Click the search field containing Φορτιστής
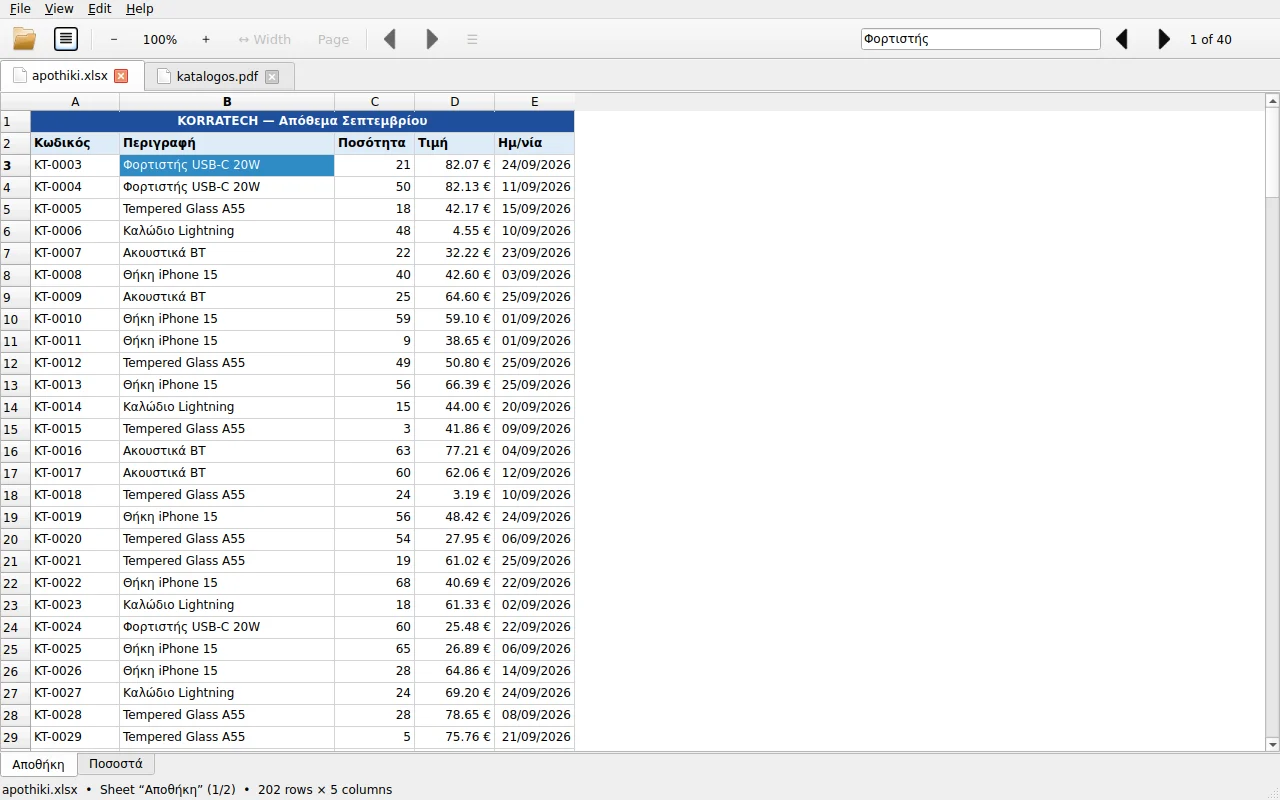The height and width of the screenshot is (800, 1280). pos(980,39)
